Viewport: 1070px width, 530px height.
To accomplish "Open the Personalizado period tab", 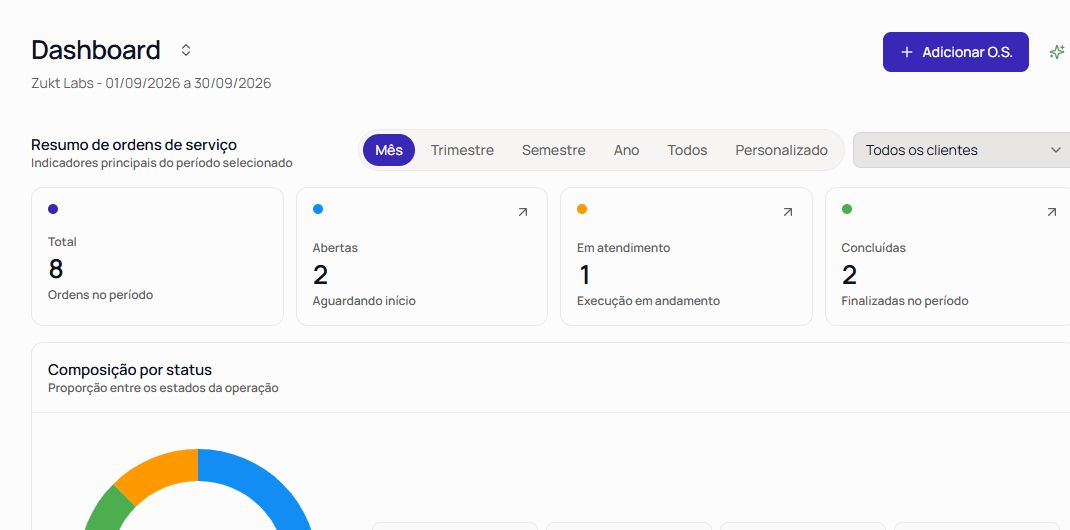I will [781, 150].
